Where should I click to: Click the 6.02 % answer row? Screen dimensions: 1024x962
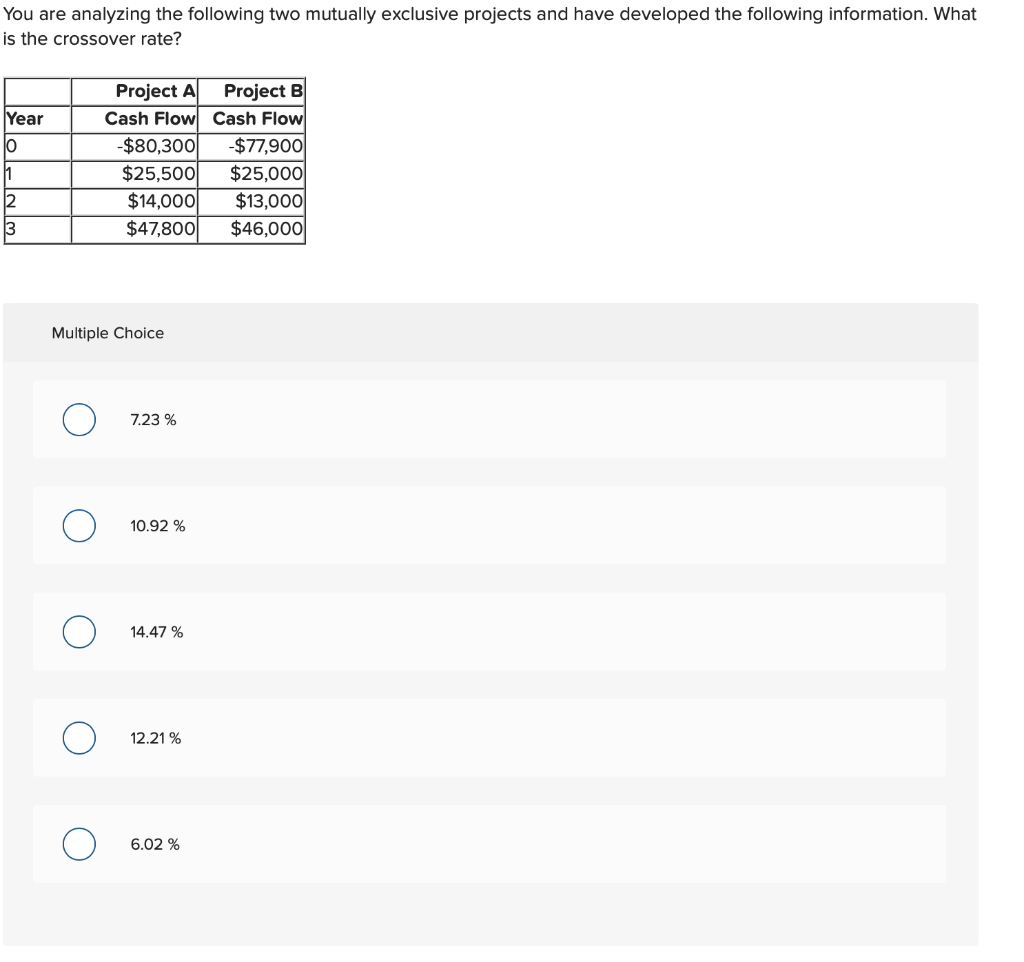click(490, 844)
